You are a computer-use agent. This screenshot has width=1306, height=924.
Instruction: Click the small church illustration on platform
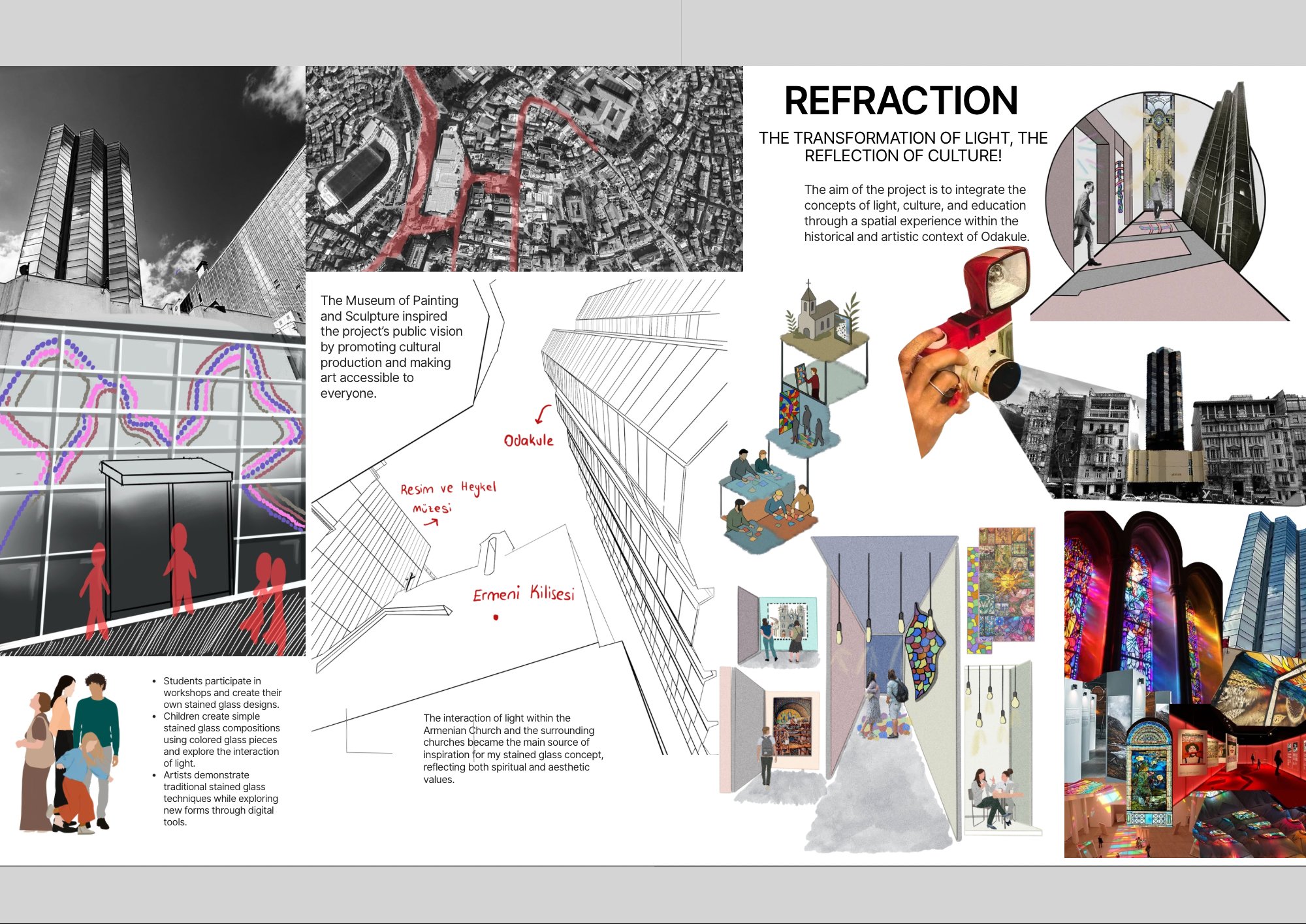coord(825,313)
